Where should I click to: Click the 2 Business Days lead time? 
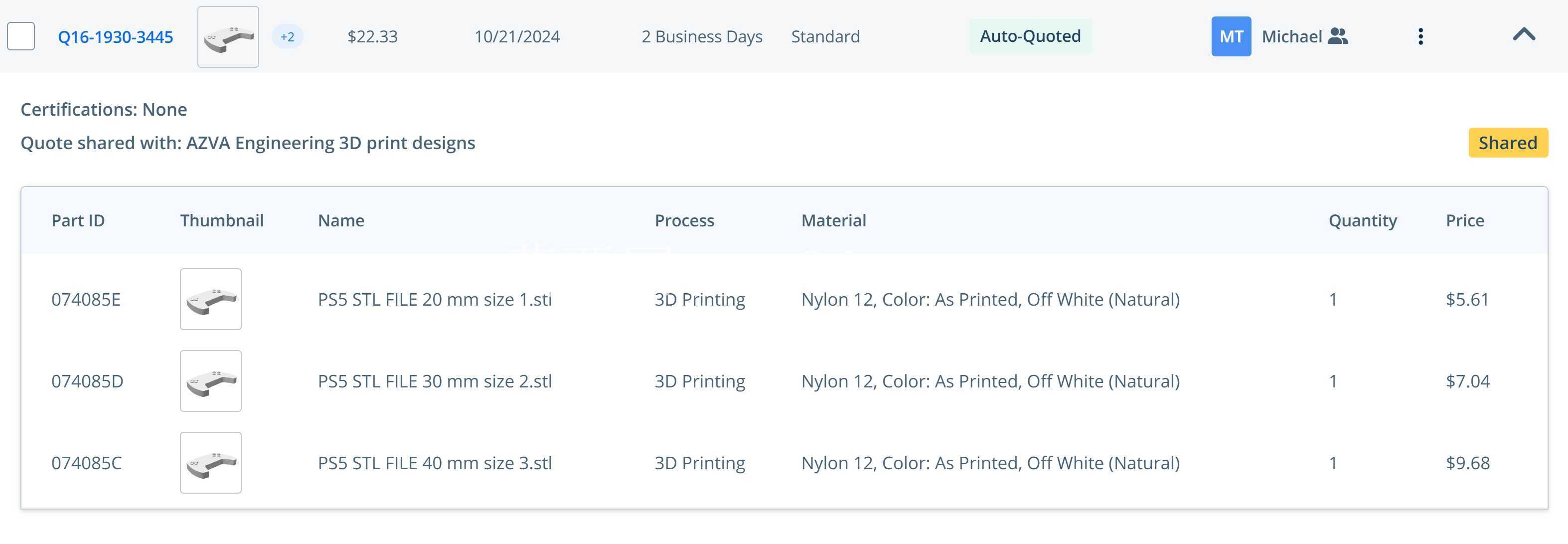[x=702, y=36]
